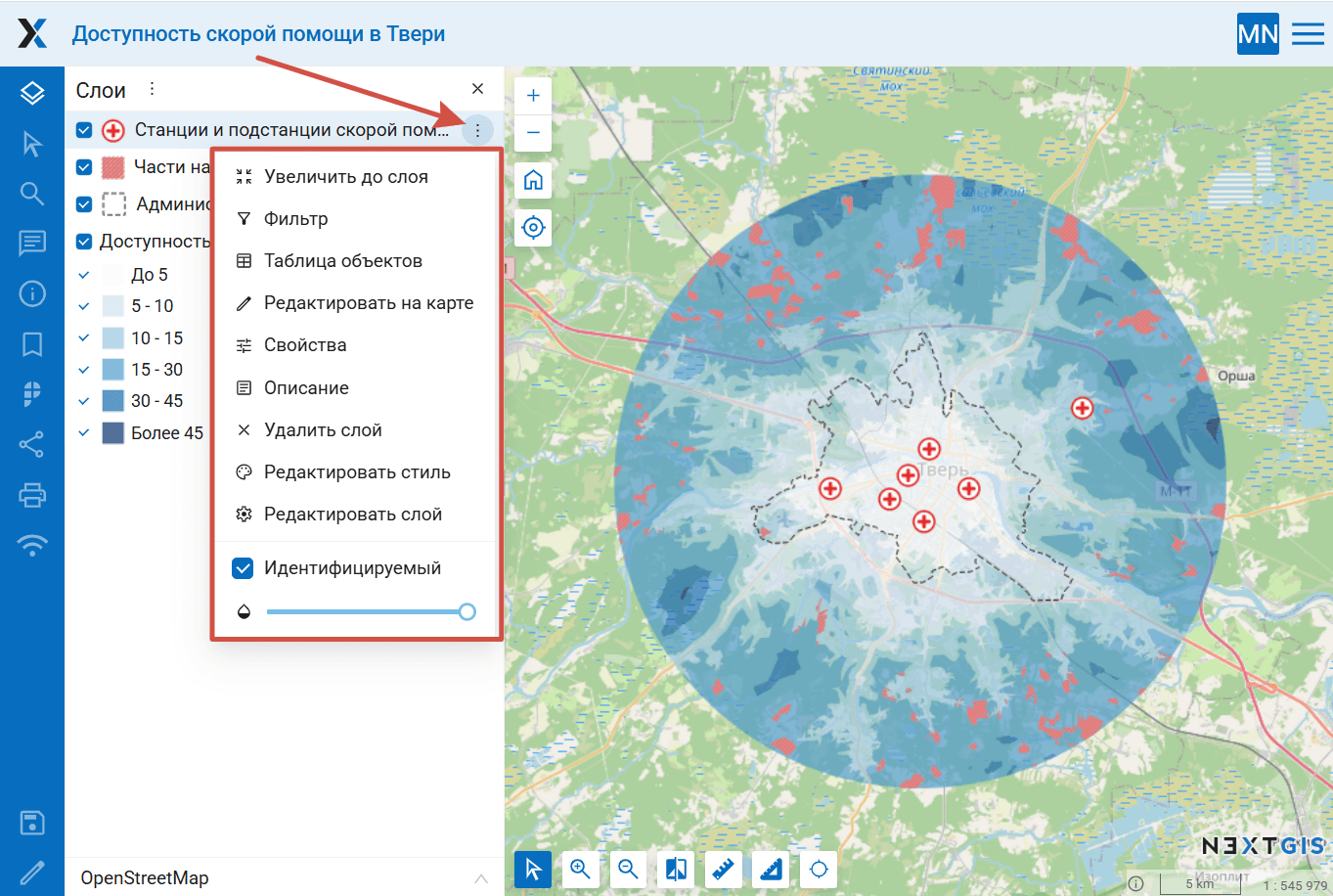Click the 30 - 45 legend color swatch

pos(113,401)
